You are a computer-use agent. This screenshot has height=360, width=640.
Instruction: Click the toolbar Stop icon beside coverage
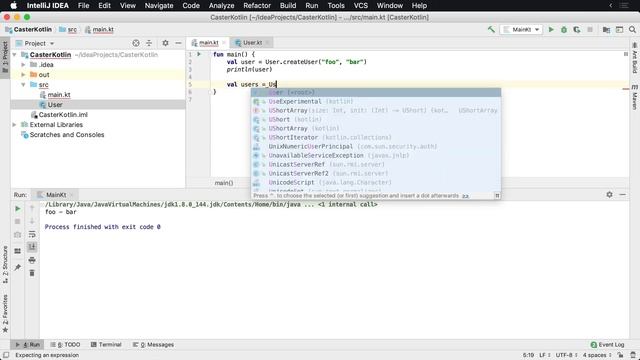click(590, 29)
